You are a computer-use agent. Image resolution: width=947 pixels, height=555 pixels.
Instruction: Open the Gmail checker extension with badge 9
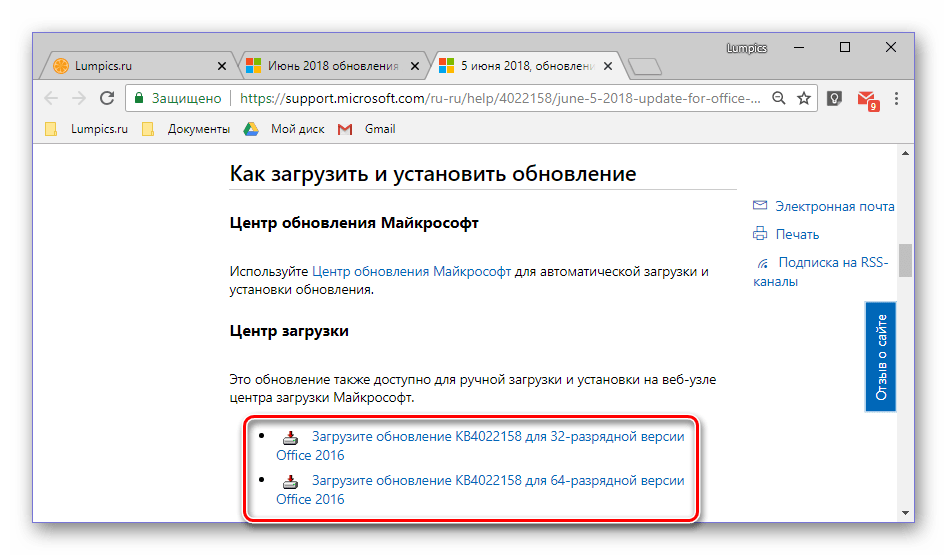(868, 100)
